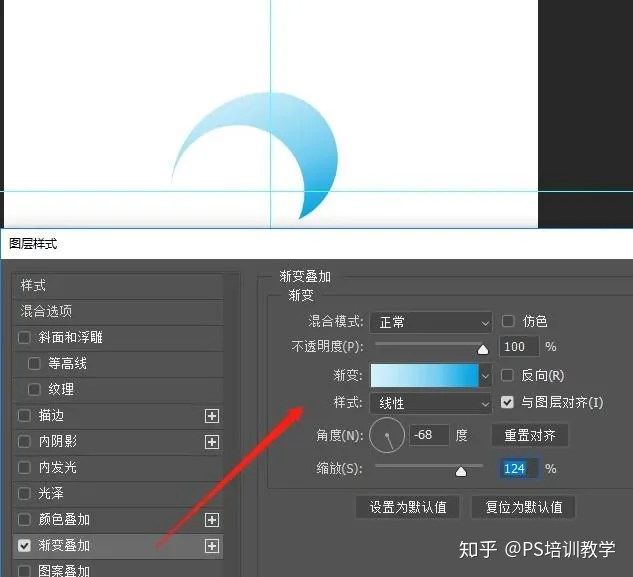Click the angle dial control

click(x=387, y=435)
